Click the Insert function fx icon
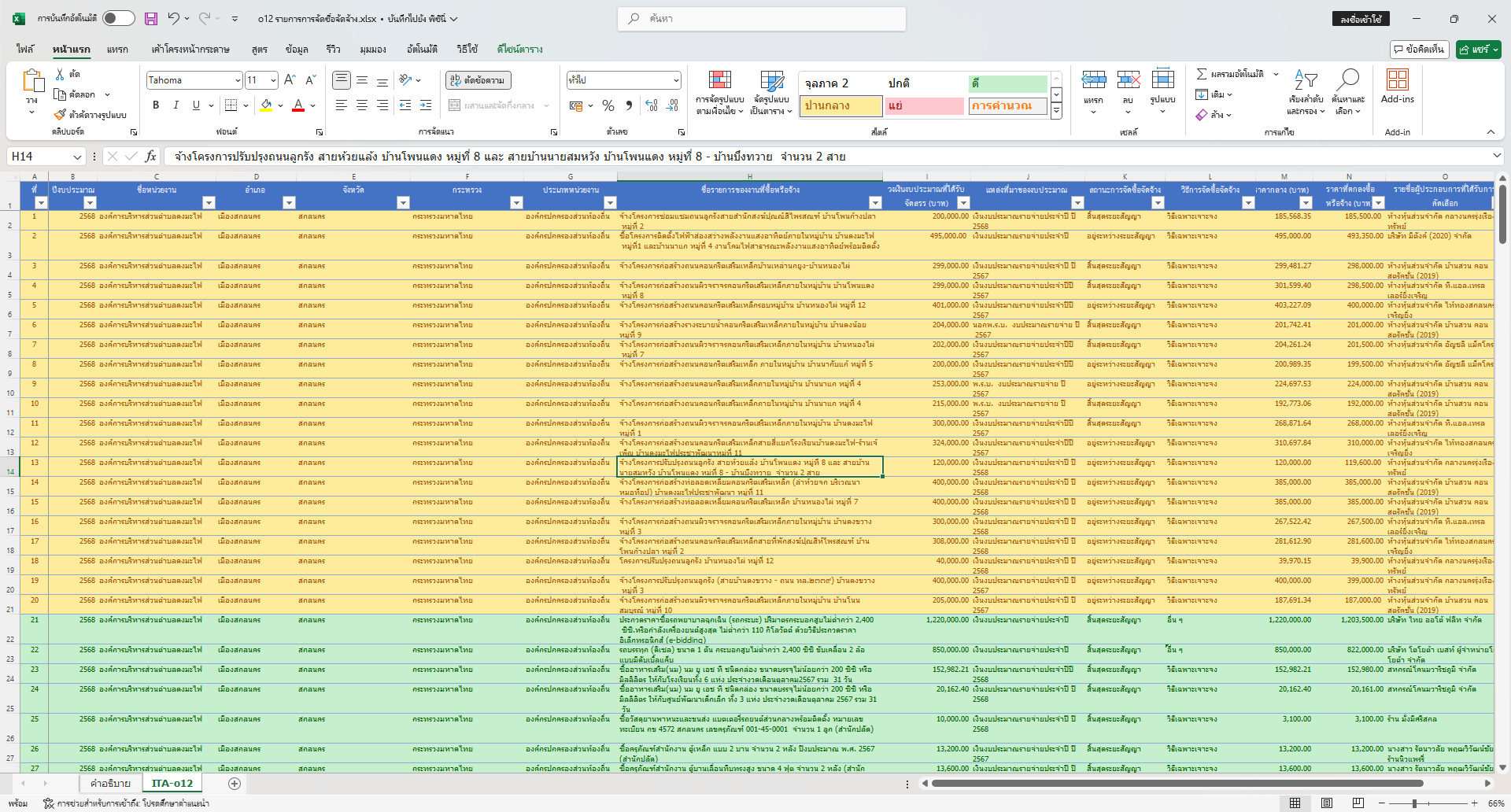Viewport: 1511px width, 812px height. pos(150,157)
